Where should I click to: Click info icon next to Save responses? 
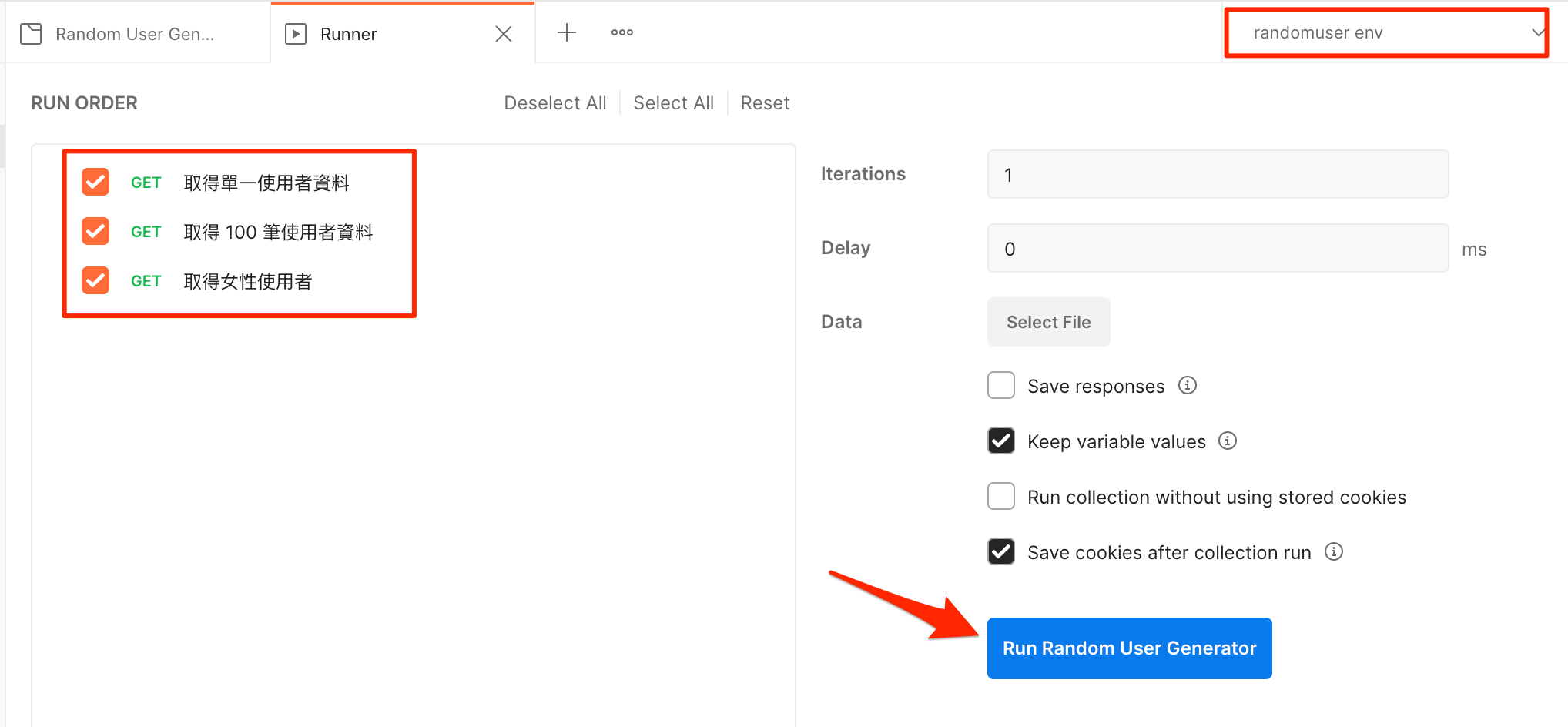[x=1188, y=385]
